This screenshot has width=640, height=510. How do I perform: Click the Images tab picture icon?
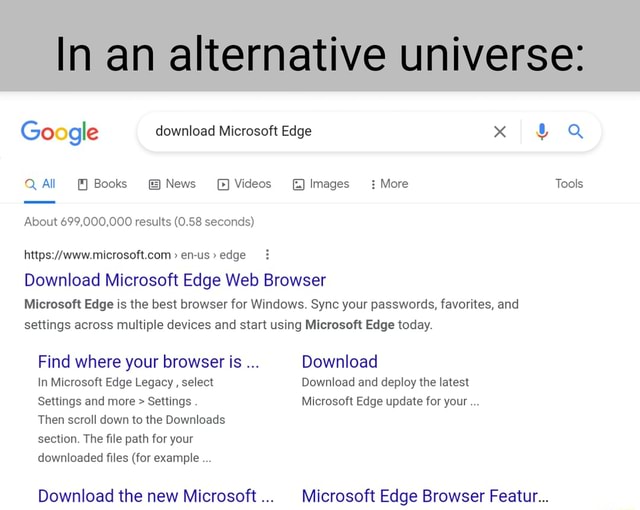(298, 184)
